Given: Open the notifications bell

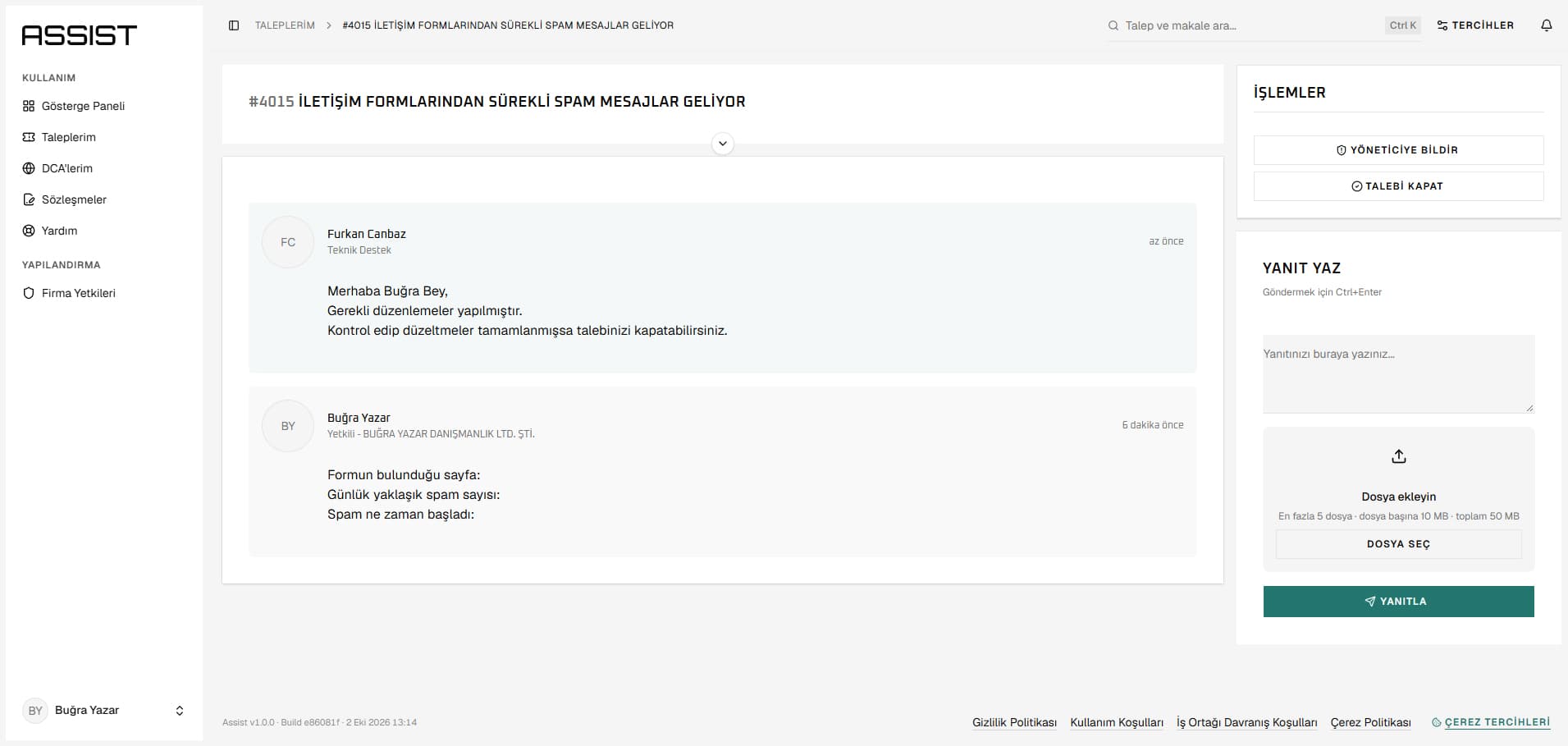Looking at the screenshot, I should click(x=1547, y=25).
